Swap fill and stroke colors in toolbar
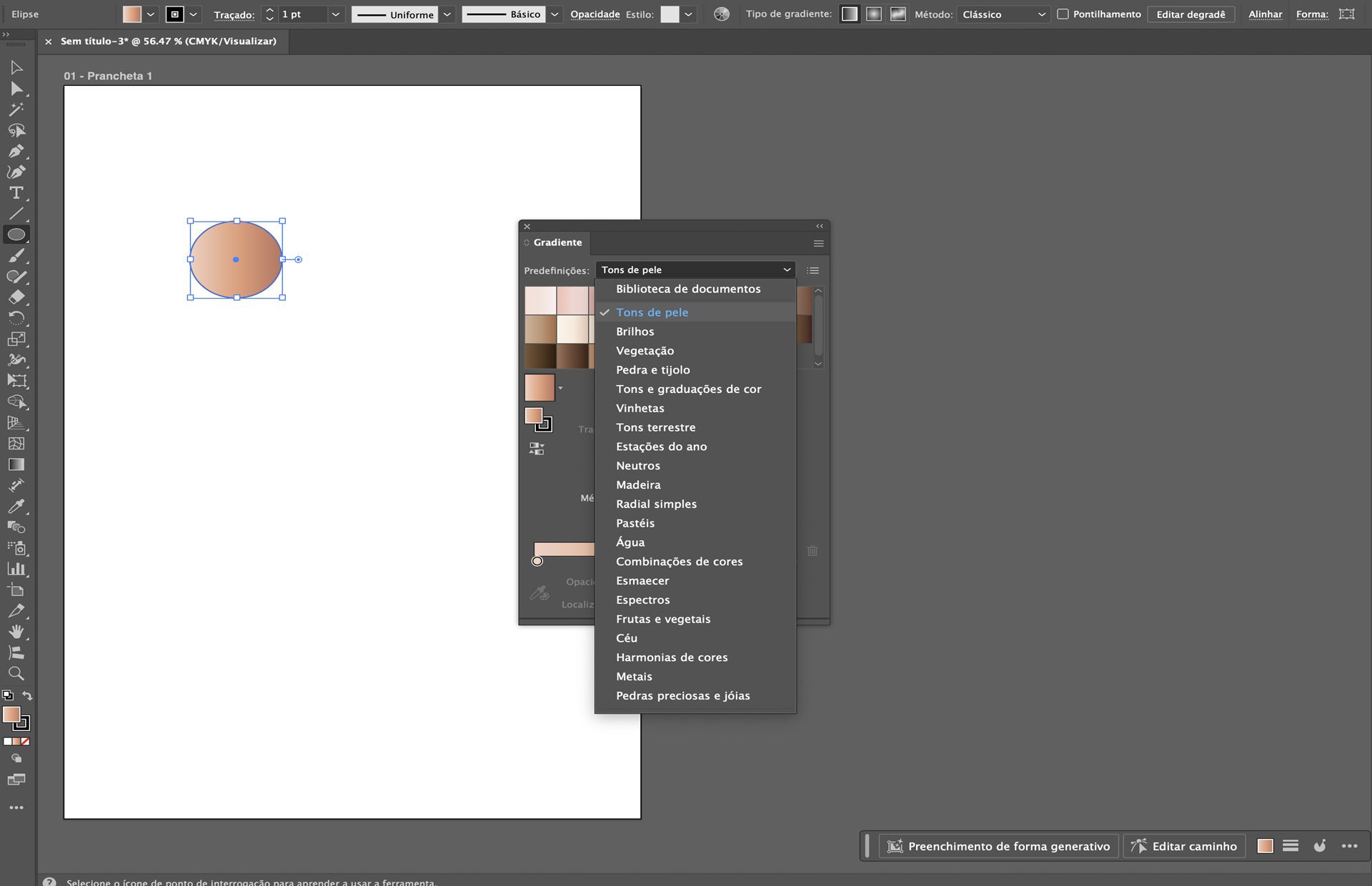Screen dimensions: 1372x886 (x=27, y=695)
